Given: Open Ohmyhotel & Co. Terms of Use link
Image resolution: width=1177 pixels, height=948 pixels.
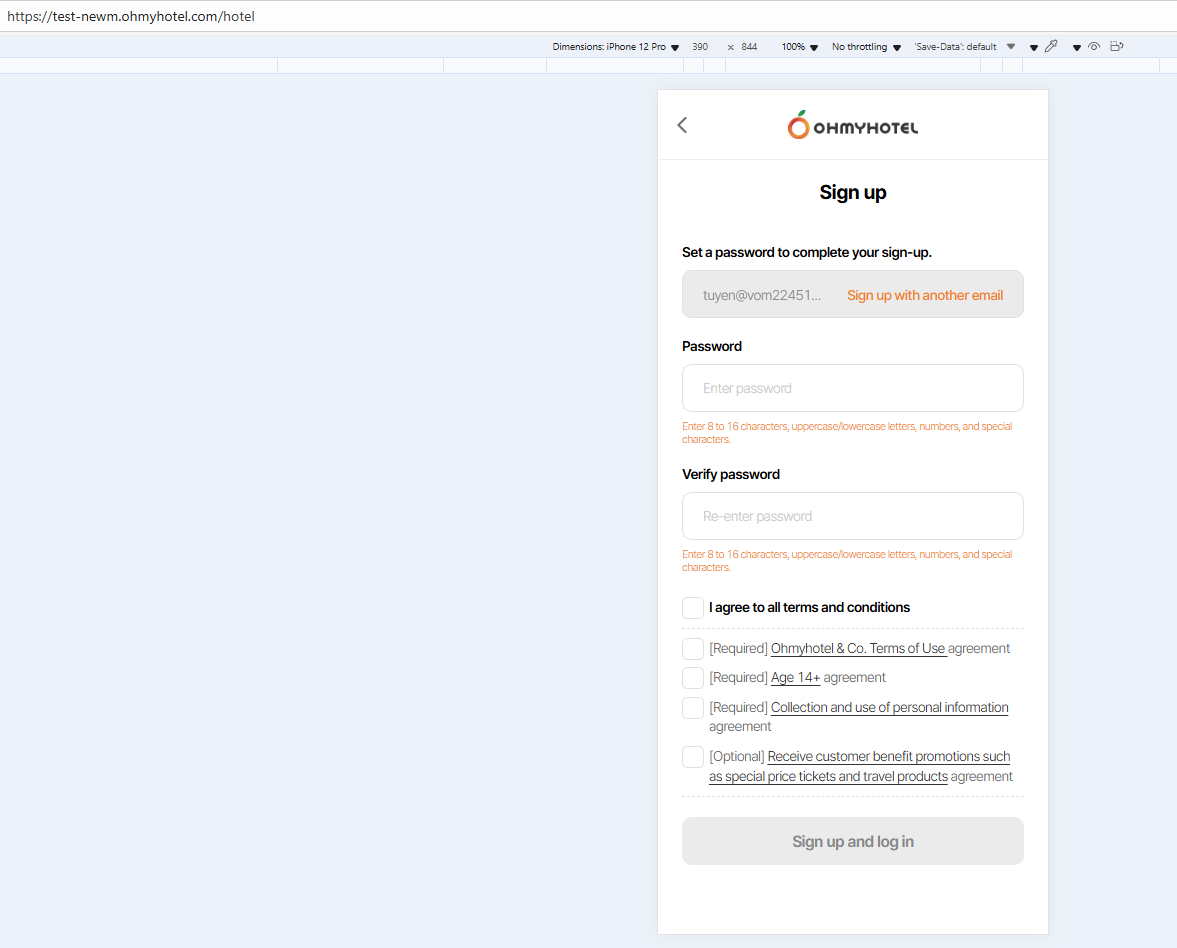Looking at the screenshot, I should [x=858, y=649].
